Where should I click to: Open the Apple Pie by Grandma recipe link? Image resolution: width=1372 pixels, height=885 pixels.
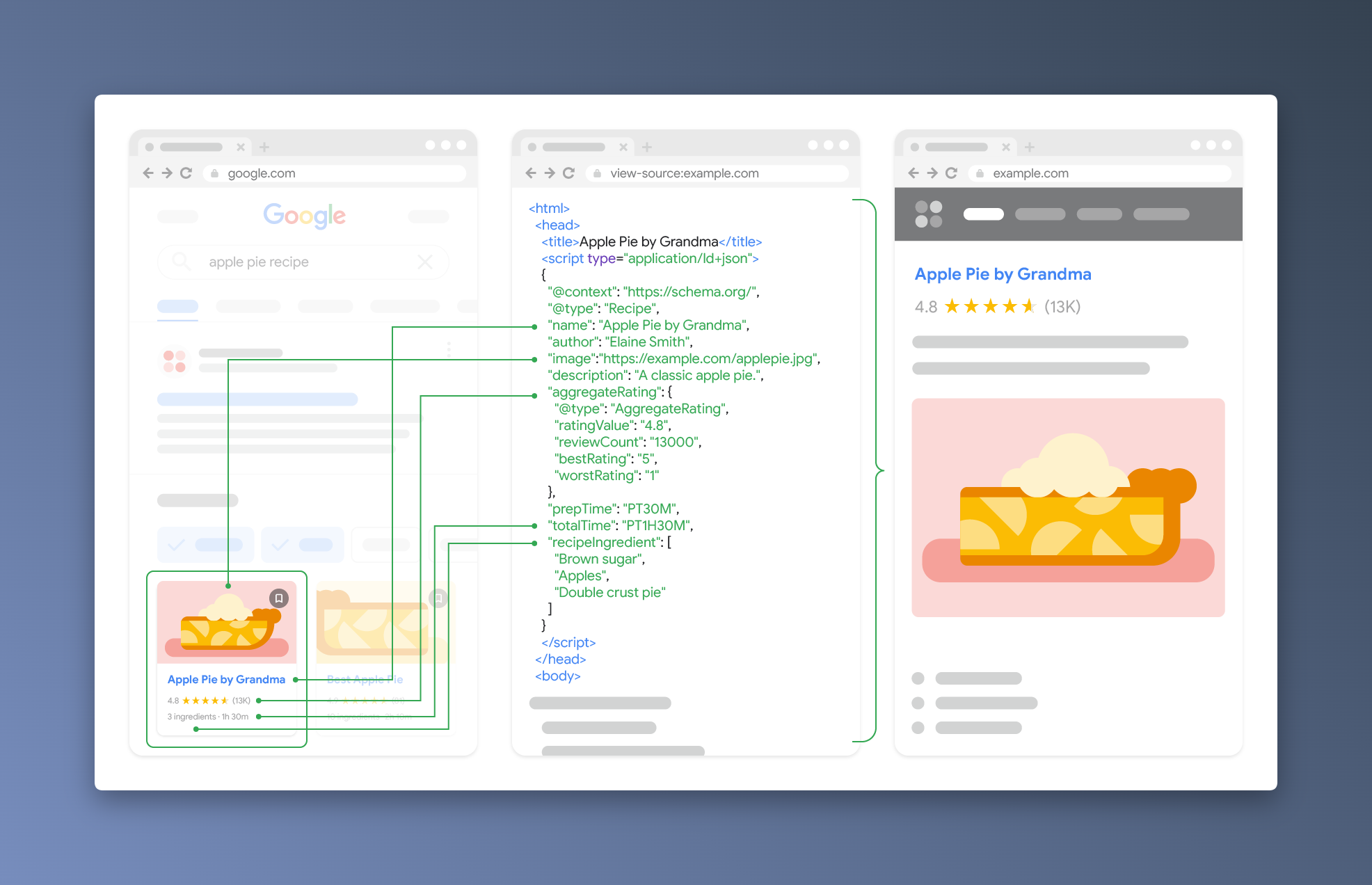click(226, 679)
